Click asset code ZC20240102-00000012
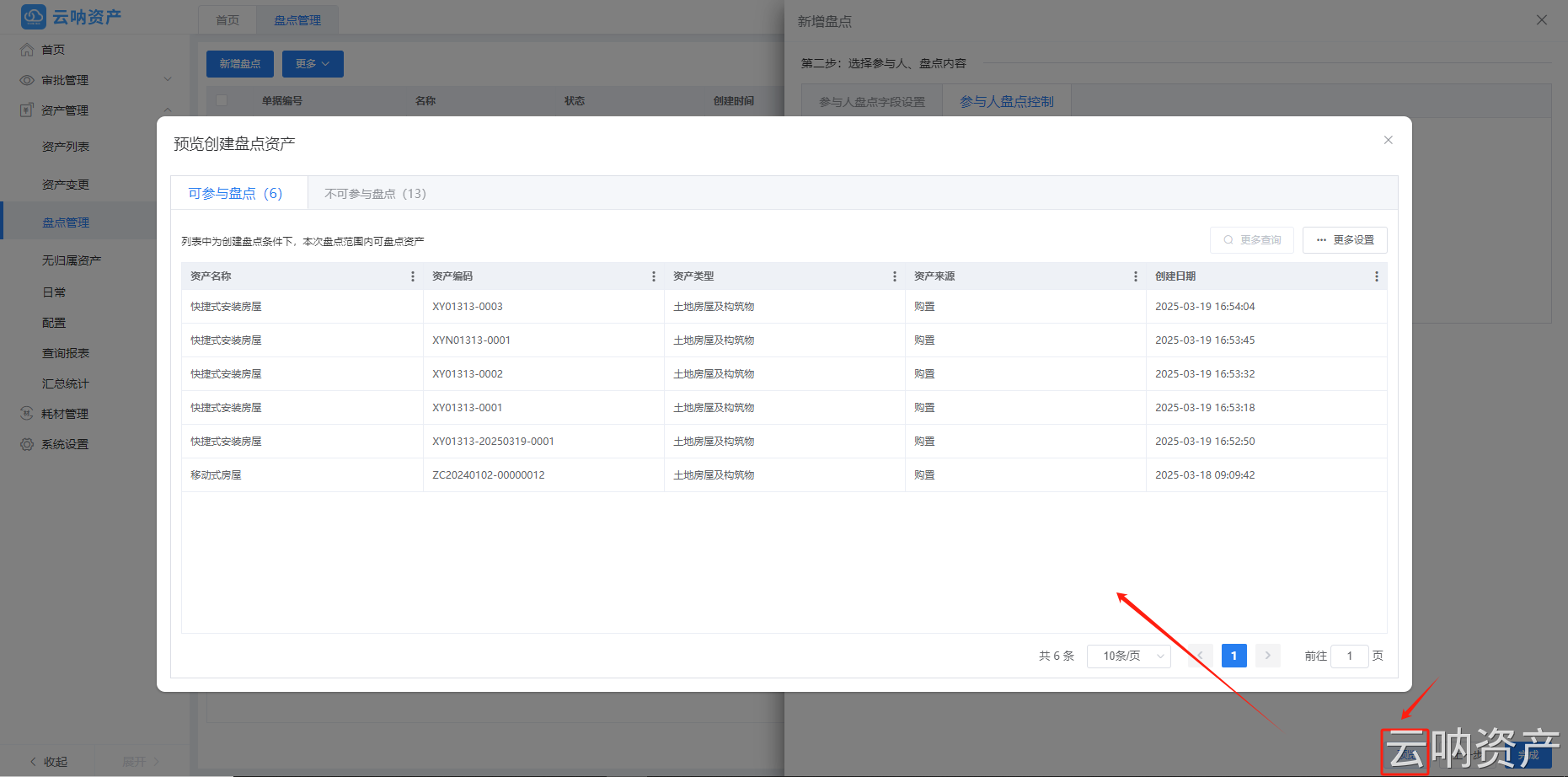Image resolution: width=1568 pixels, height=777 pixels. point(489,475)
